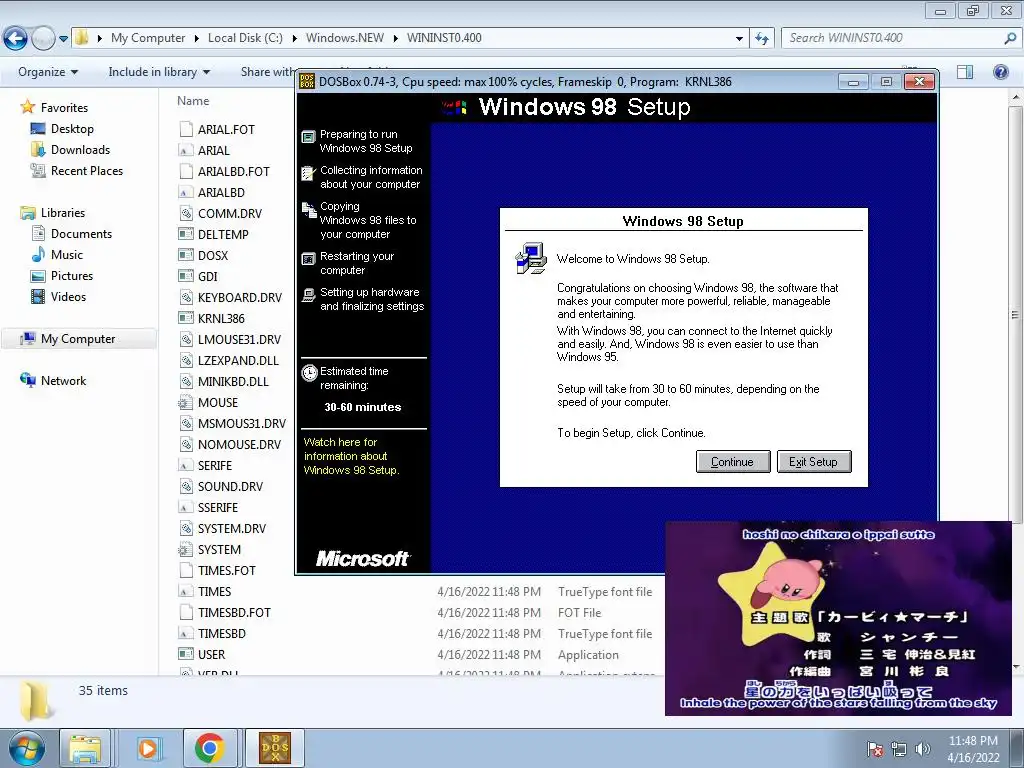Open the media player taskbar icon
The width and height of the screenshot is (1024, 768).
pos(148,748)
